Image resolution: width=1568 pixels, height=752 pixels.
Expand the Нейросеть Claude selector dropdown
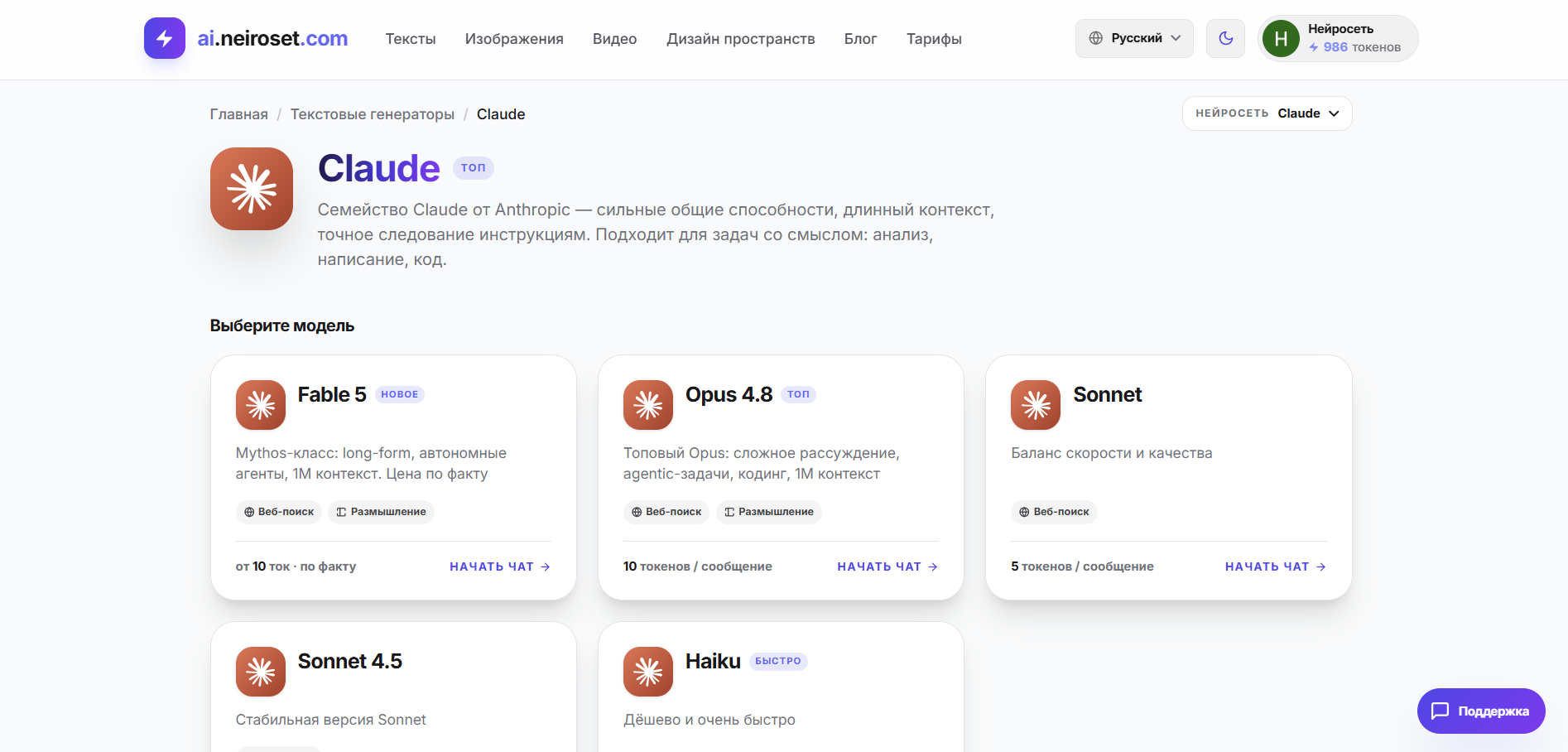coord(1267,113)
